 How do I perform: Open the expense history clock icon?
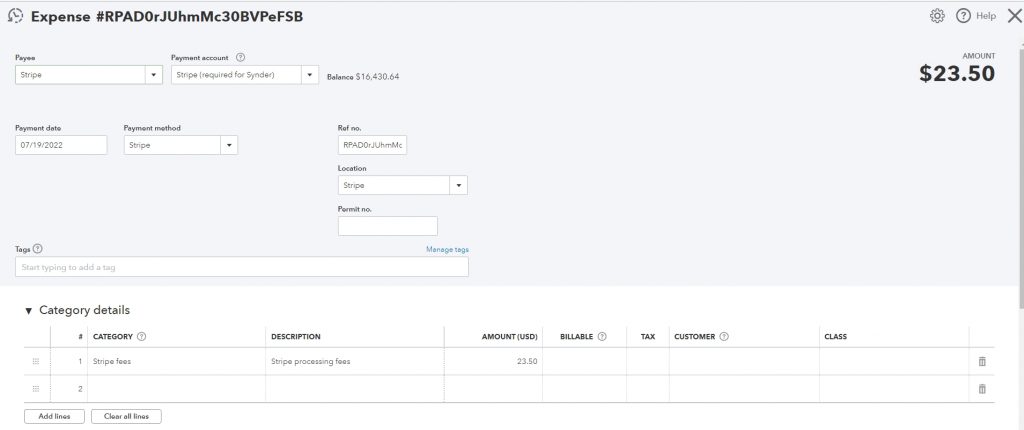tap(15, 17)
